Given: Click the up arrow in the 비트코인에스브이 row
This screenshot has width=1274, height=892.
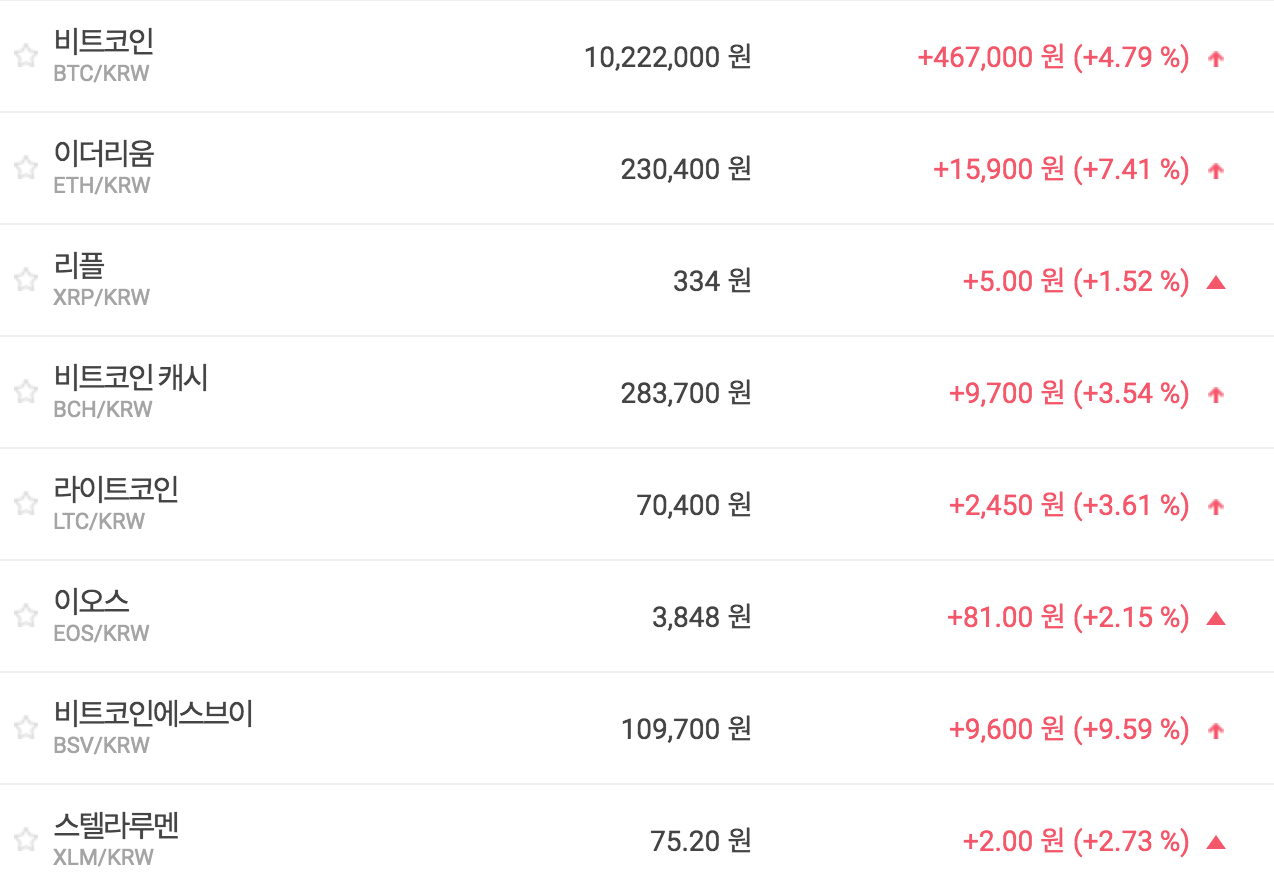Looking at the screenshot, I should (x=1216, y=731).
